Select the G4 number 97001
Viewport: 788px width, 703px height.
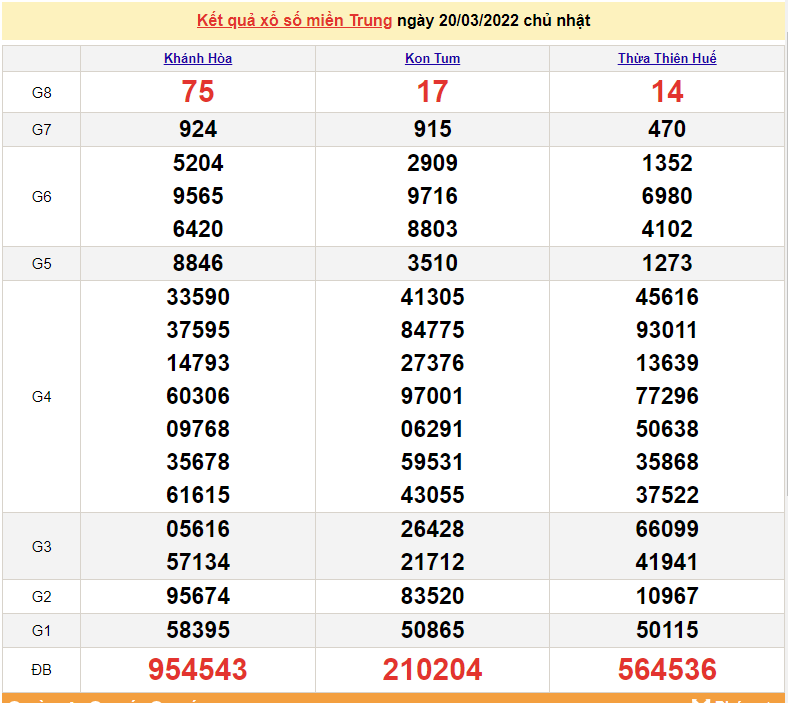click(x=432, y=396)
